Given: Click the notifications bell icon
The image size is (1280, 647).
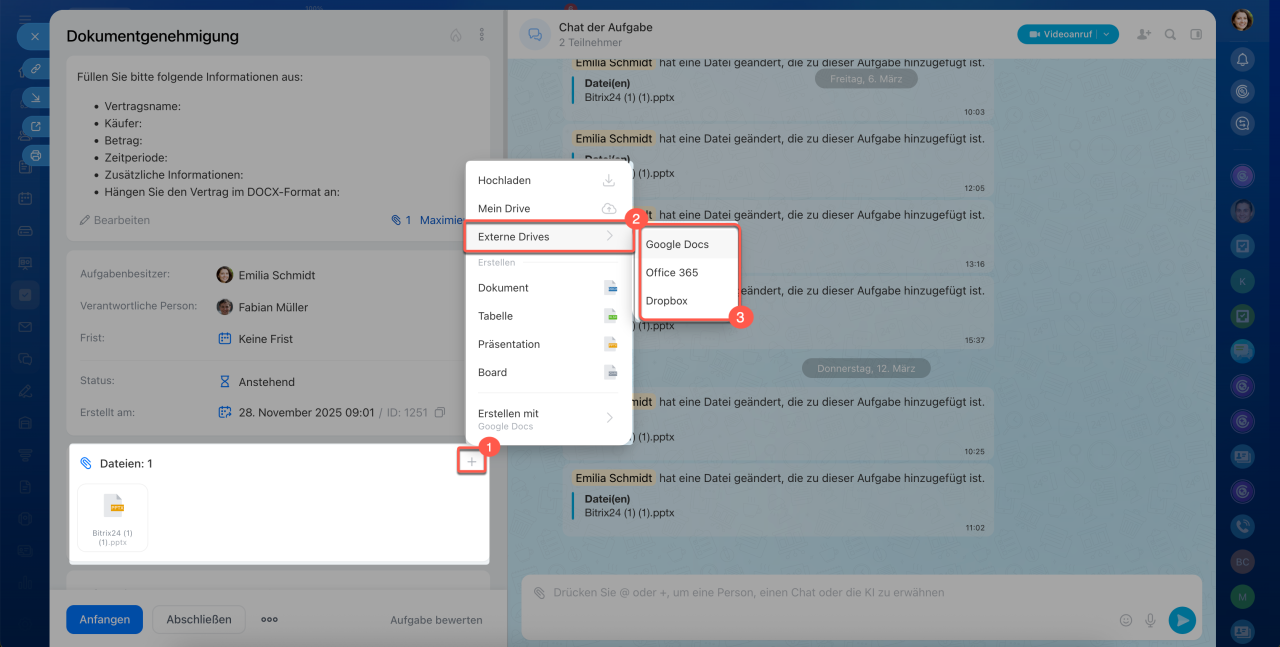Looking at the screenshot, I should (x=1242, y=60).
